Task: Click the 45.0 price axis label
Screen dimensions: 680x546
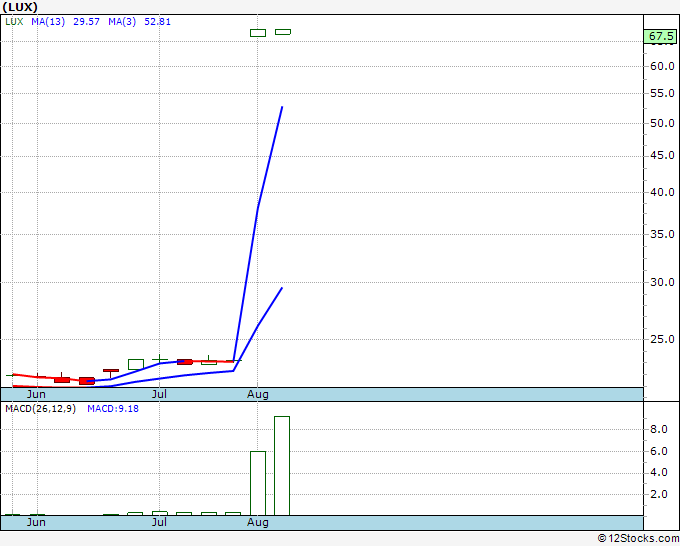Action: pyautogui.click(x=662, y=155)
